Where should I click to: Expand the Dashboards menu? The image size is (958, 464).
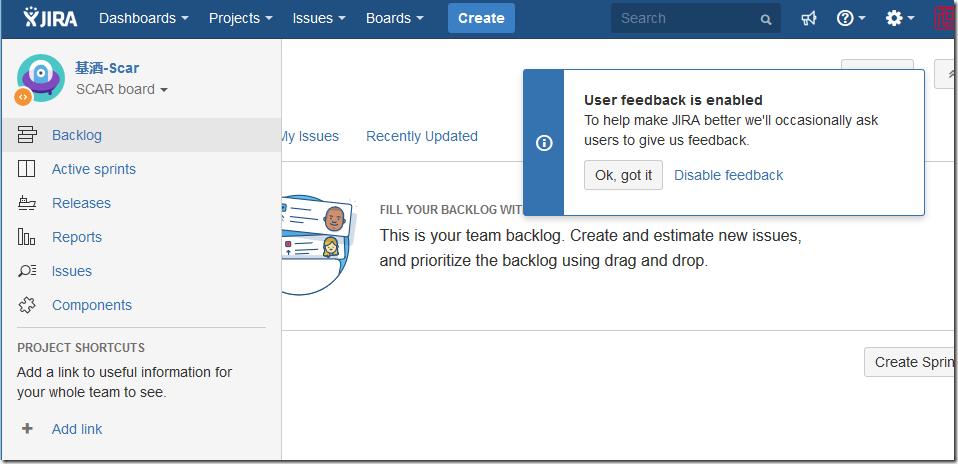[x=144, y=18]
